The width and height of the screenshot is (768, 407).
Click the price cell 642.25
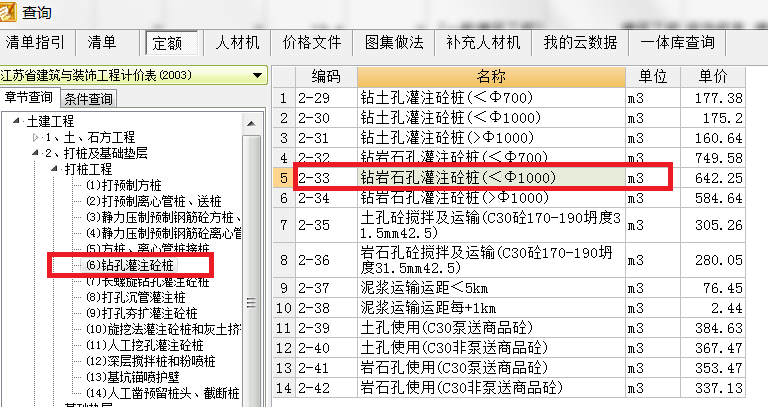(x=713, y=178)
